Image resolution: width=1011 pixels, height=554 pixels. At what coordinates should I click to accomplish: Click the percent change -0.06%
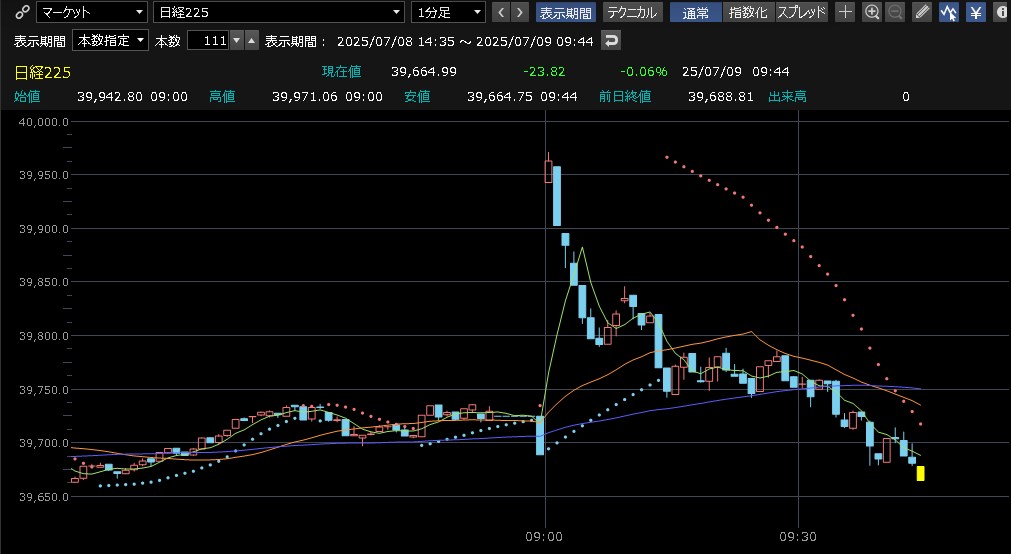(x=643, y=72)
